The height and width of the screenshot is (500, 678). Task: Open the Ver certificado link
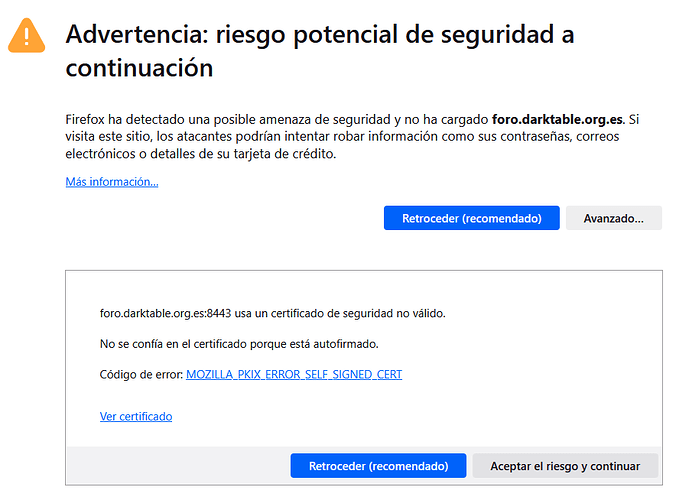click(136, 416)
